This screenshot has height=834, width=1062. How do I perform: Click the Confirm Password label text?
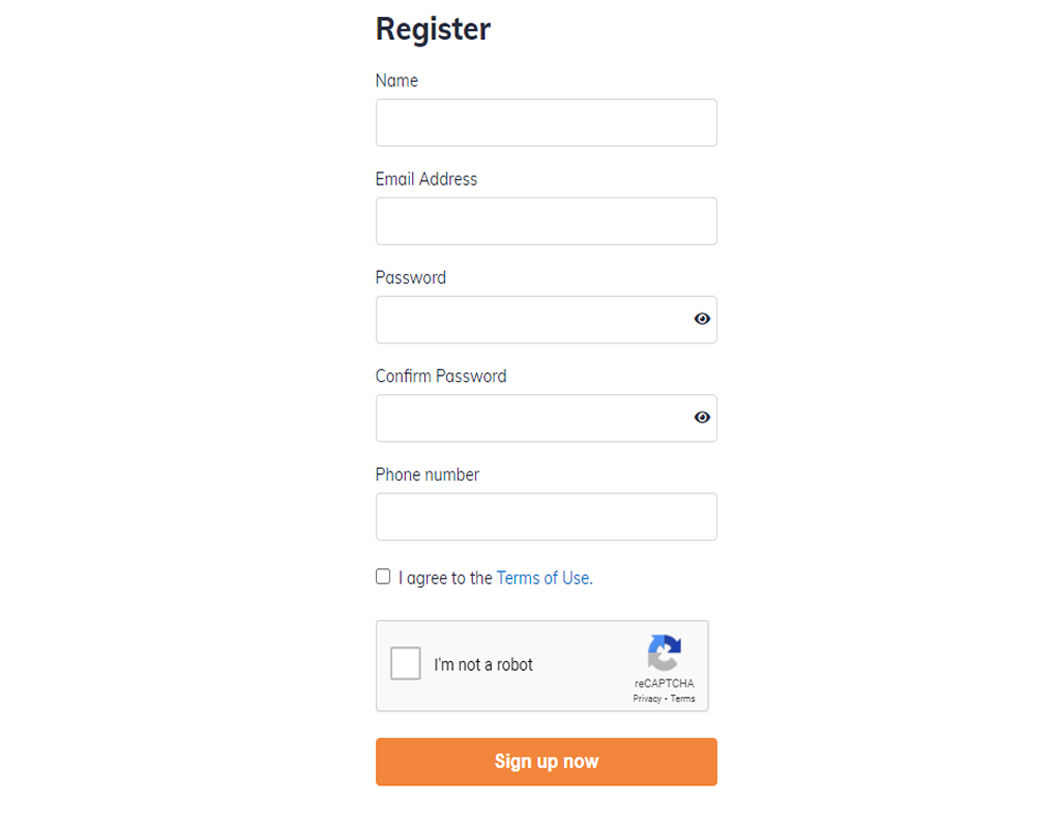click(x=441, y=376)
